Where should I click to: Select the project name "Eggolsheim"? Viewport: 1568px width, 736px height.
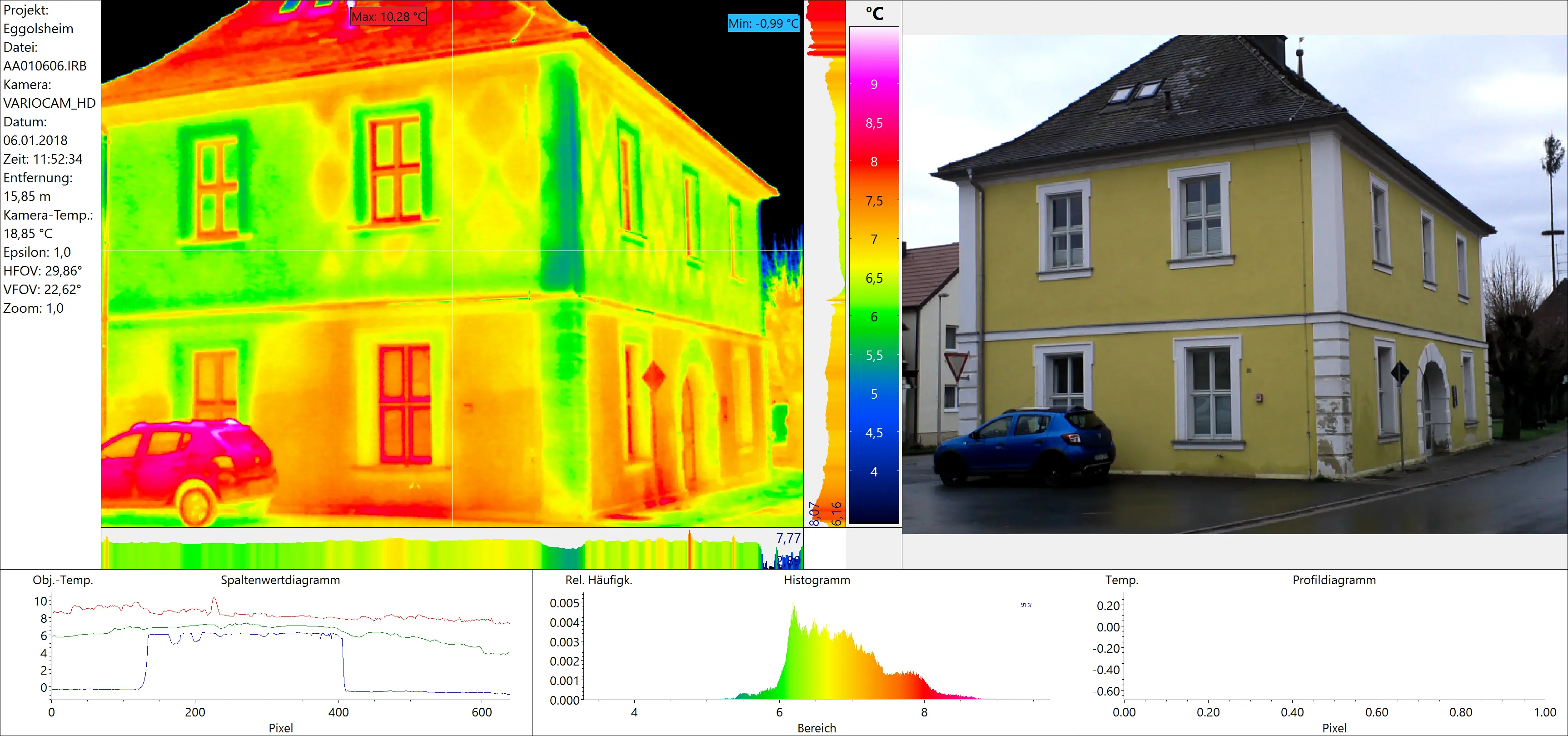coord(38,29)
